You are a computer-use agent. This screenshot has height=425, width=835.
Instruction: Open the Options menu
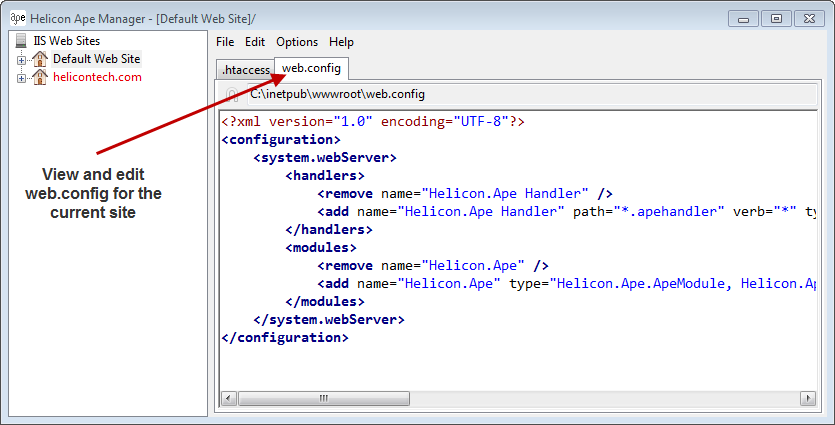297,42
